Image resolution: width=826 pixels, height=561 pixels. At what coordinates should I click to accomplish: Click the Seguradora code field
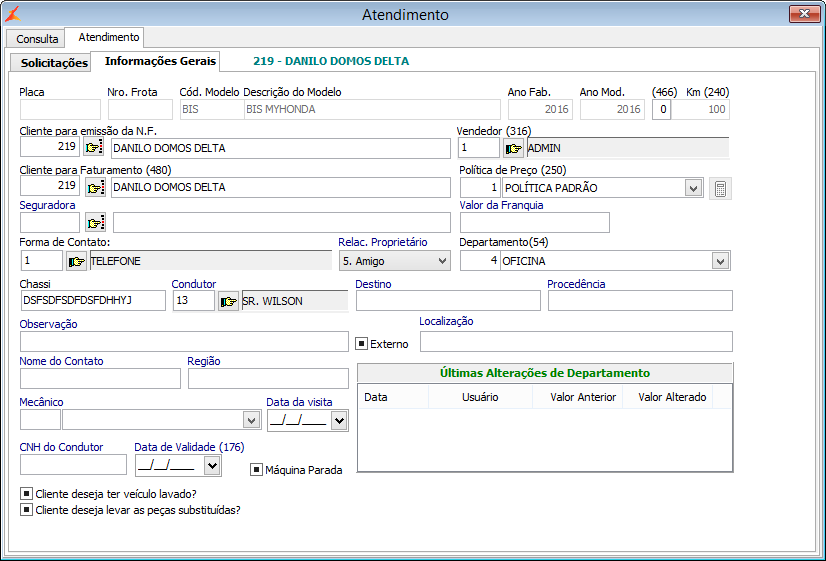click(x=50, y=223)
